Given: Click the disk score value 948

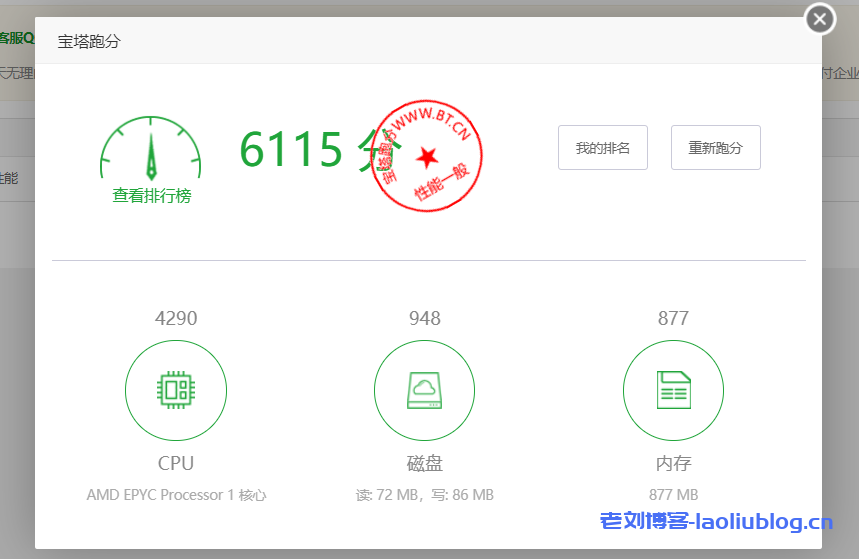Looking at the screenshot, I should click(x=425, y=318).
